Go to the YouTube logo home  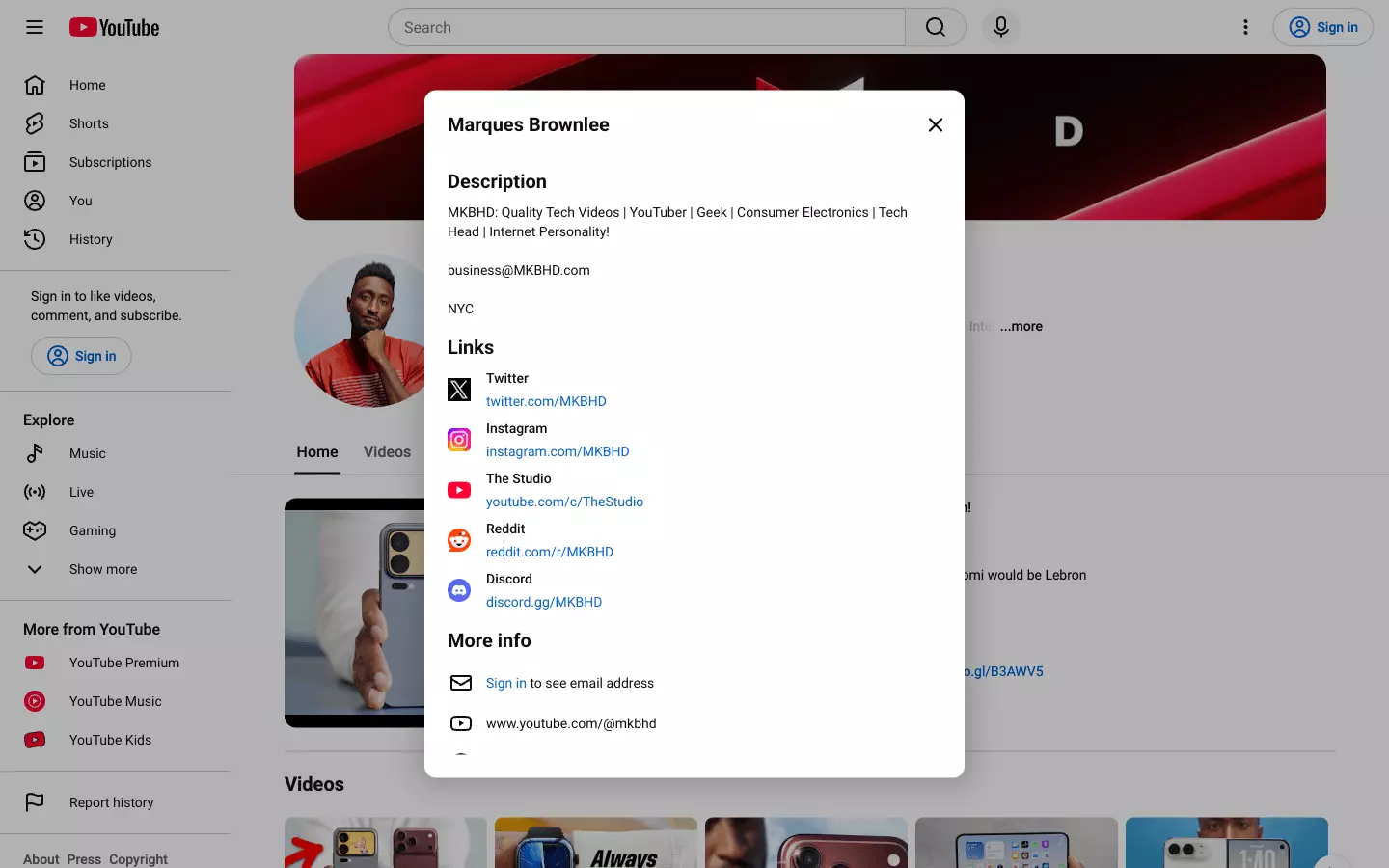(x=114, y=27)
